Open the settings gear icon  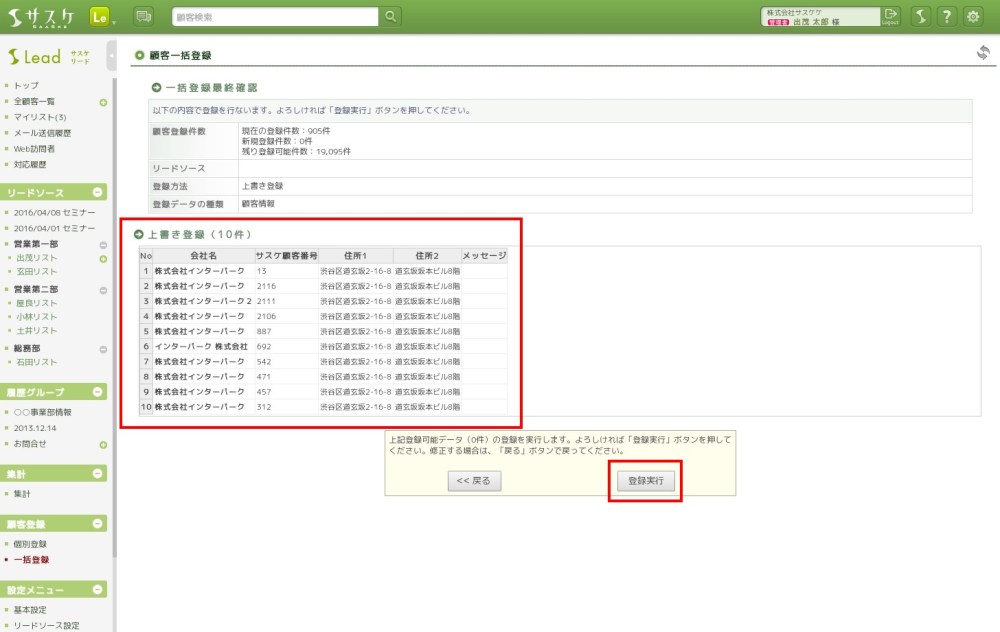pyautogui.click(x=972, y=16)
